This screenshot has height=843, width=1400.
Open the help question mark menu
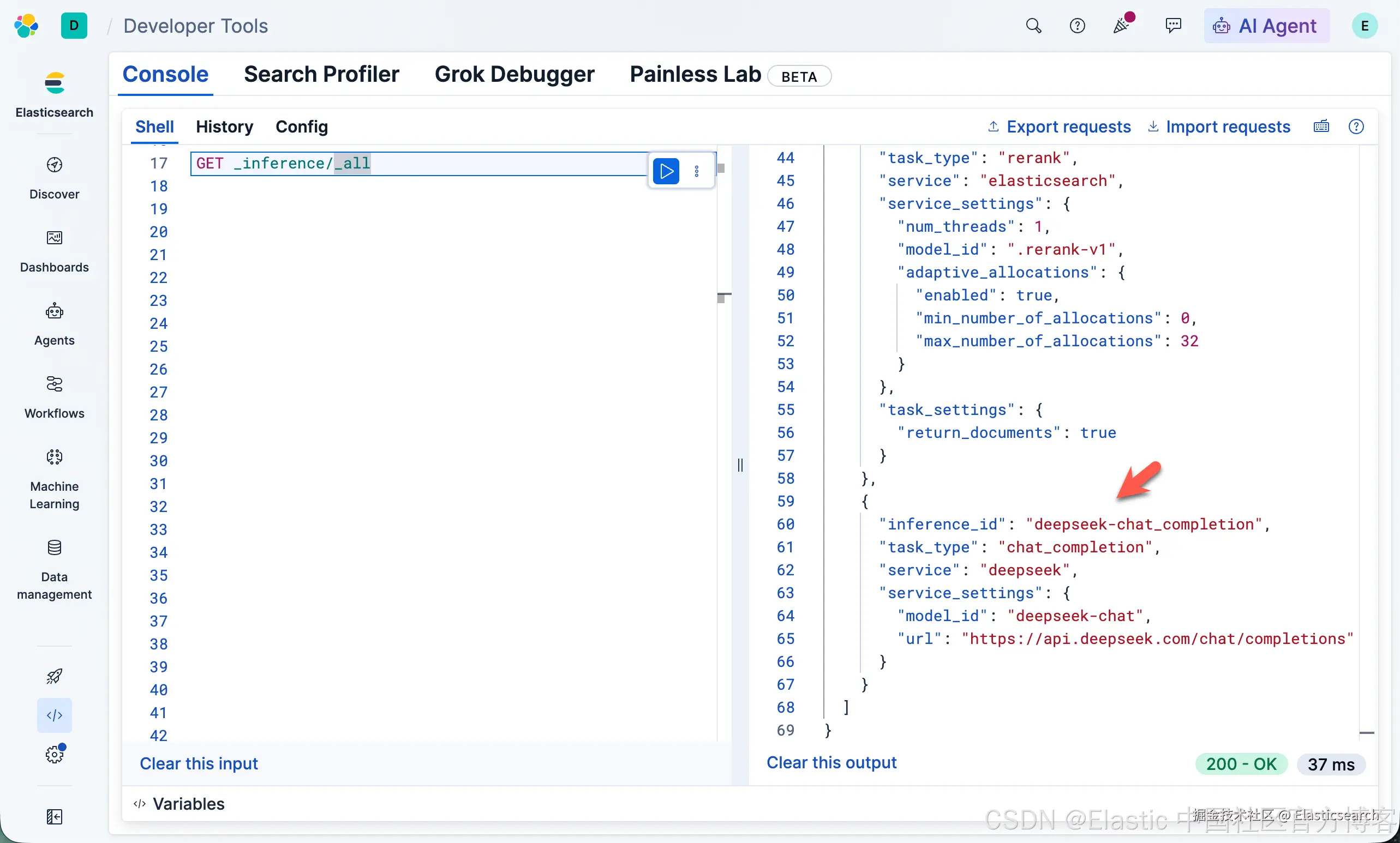(1077, 26)
